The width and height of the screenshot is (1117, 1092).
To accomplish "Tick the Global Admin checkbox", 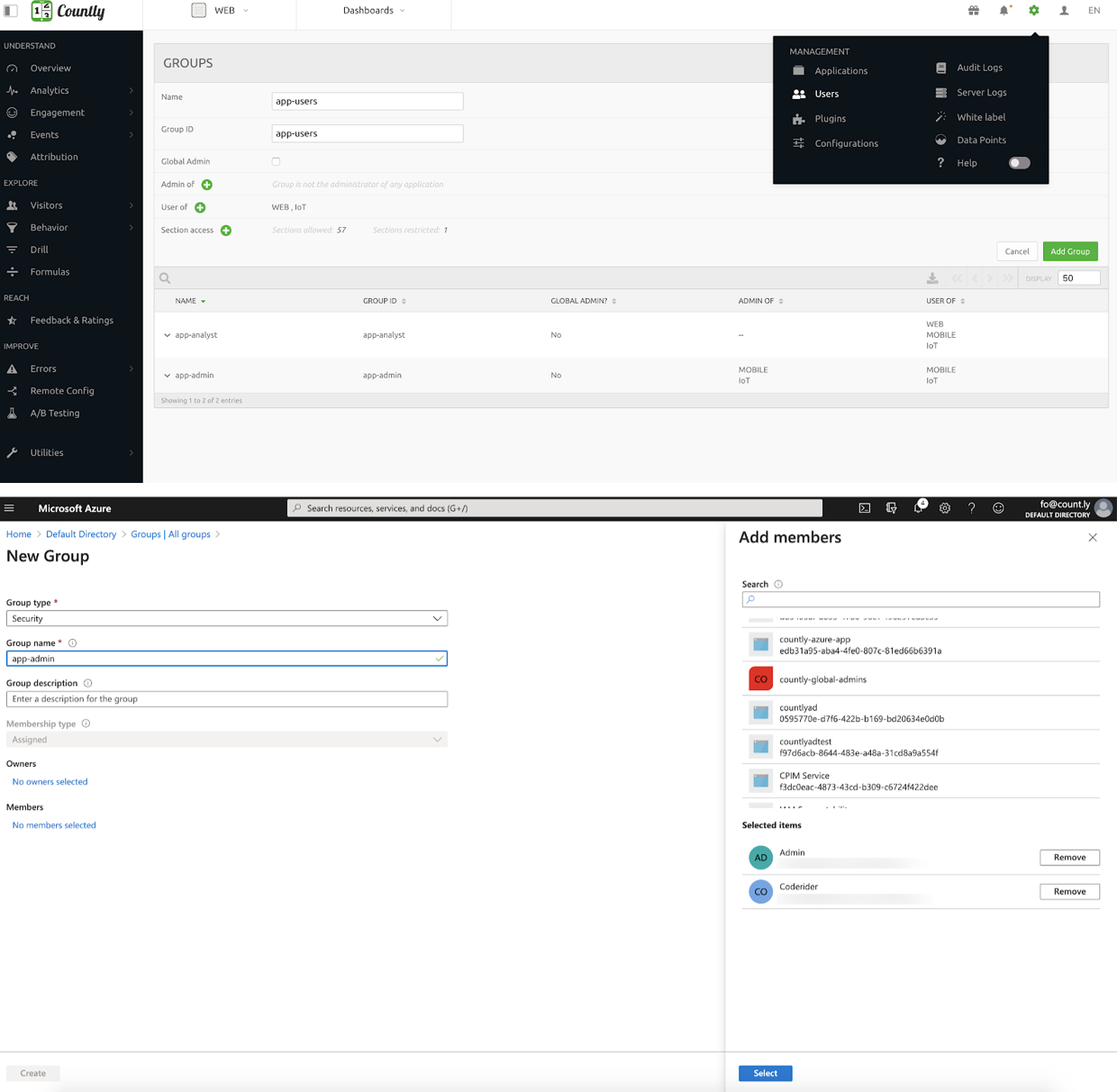I will (276, 162).
